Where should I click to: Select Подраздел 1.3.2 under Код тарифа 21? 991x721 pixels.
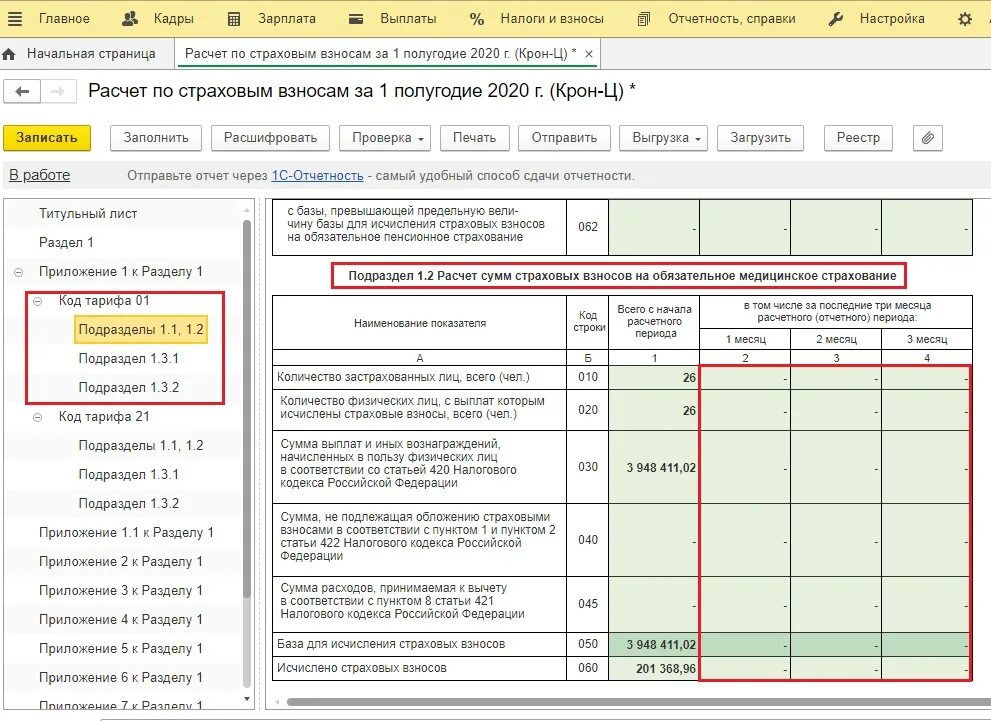[x=129, y=504]
